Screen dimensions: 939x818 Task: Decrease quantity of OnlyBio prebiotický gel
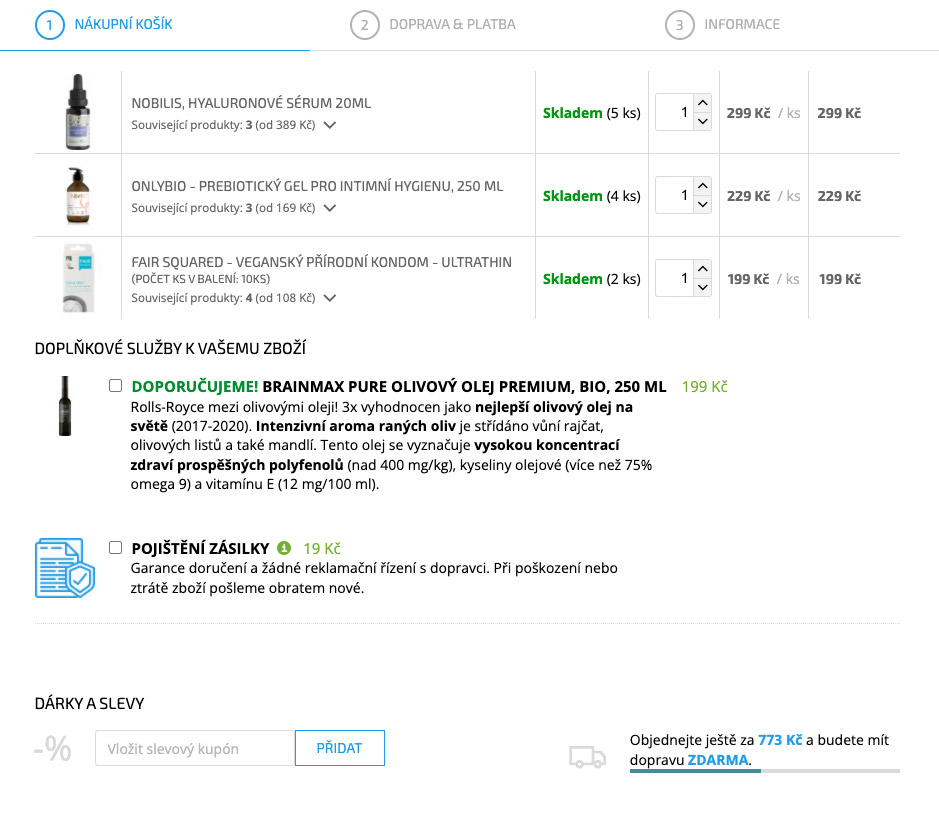pos(703,204)
